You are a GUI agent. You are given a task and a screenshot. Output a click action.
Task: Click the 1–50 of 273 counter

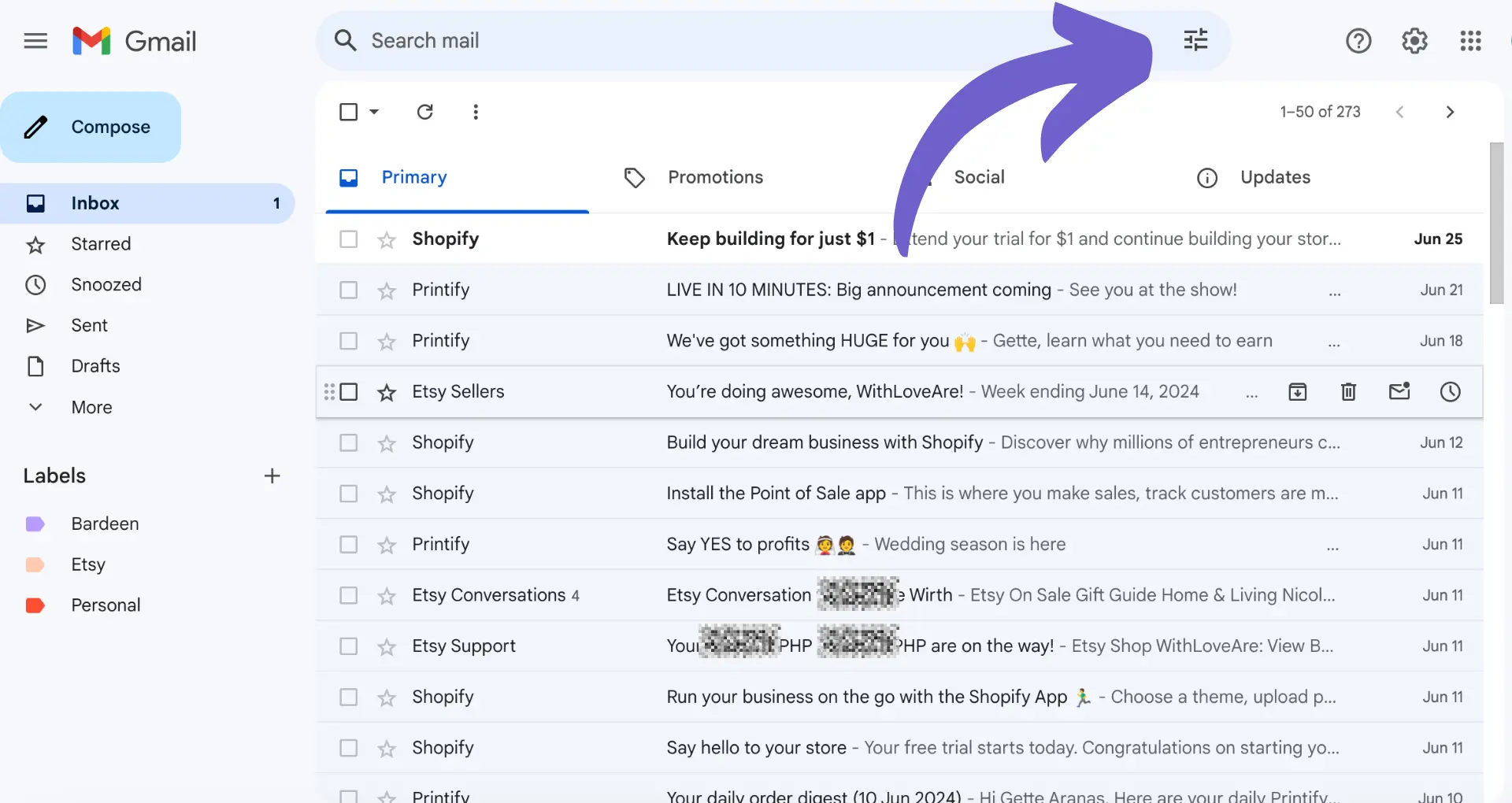tap(1320, 112)
